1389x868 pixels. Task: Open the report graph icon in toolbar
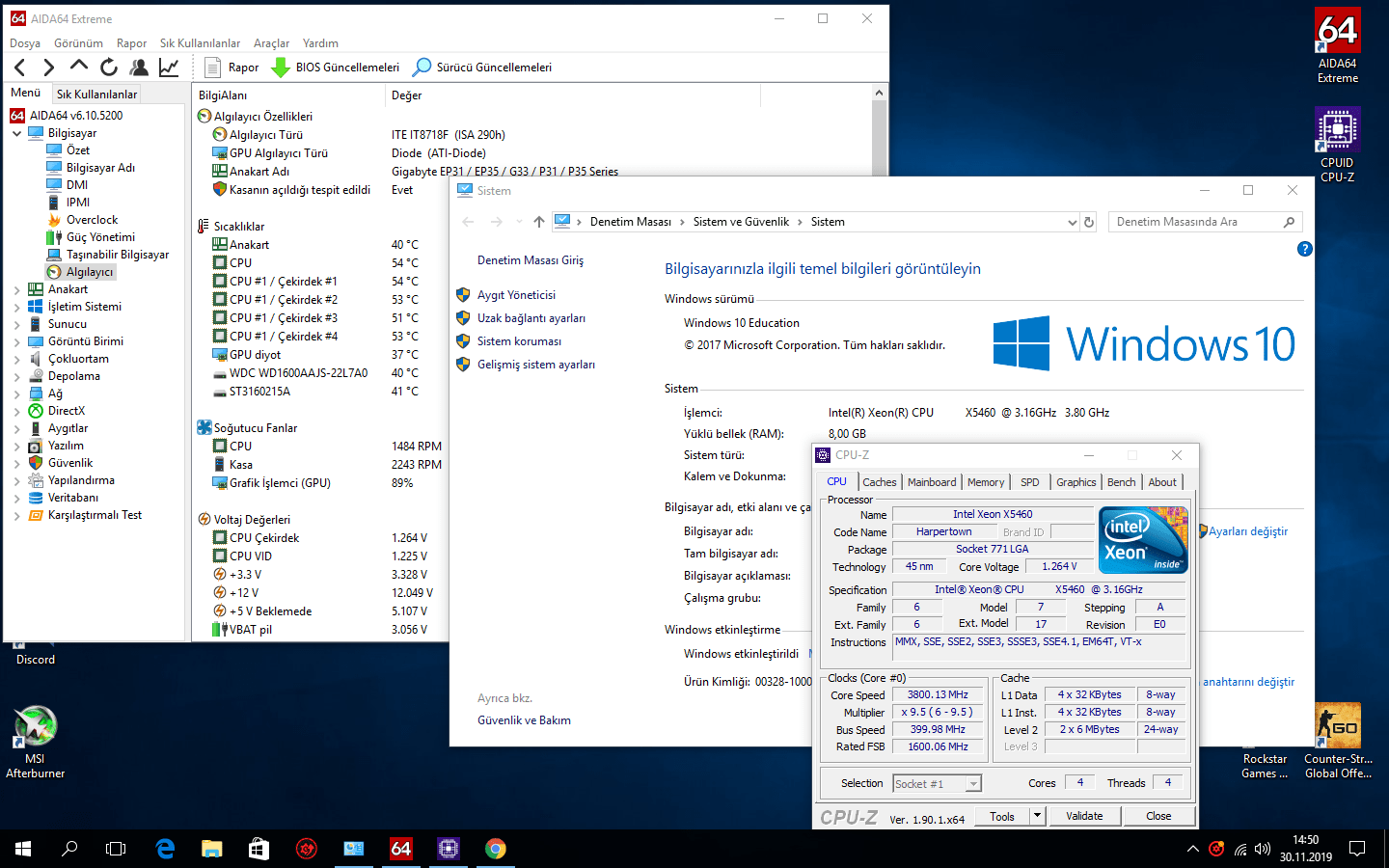pyautogui.click(x=169, y=67)
